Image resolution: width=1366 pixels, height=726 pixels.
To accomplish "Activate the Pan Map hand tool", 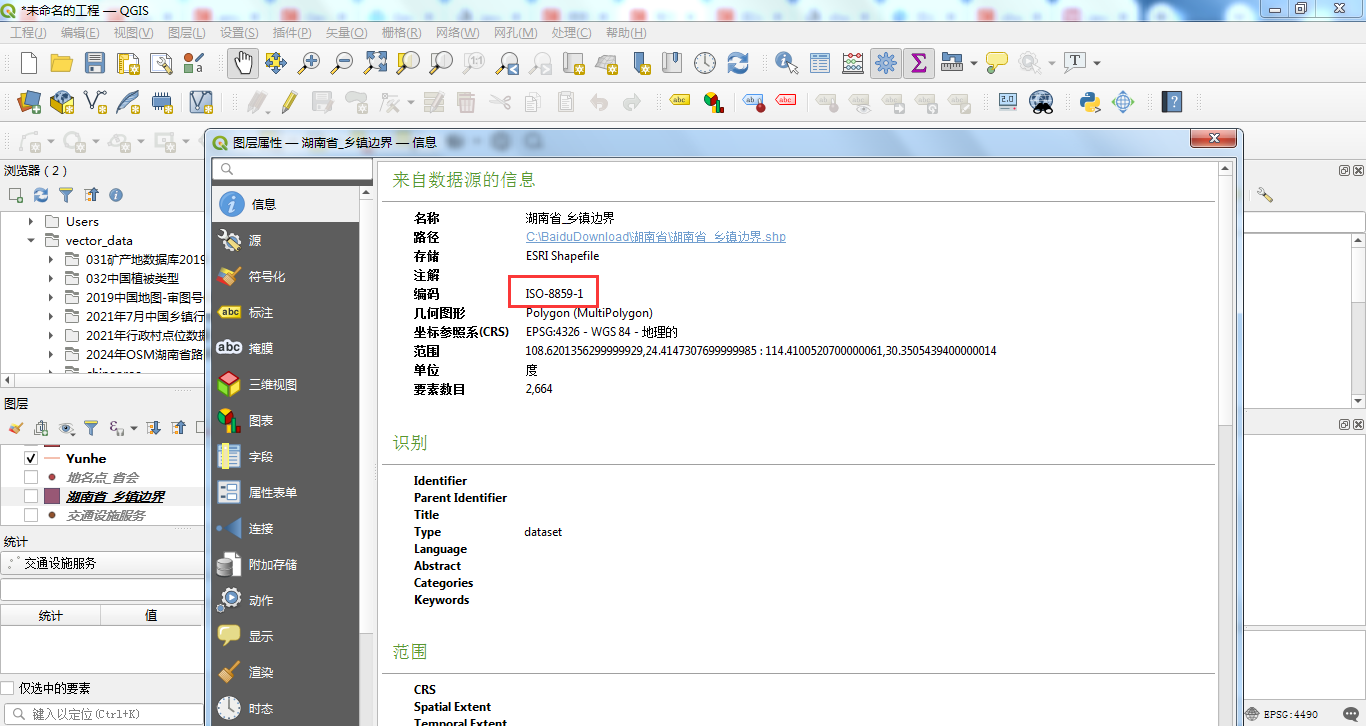I will pos(242,63).
